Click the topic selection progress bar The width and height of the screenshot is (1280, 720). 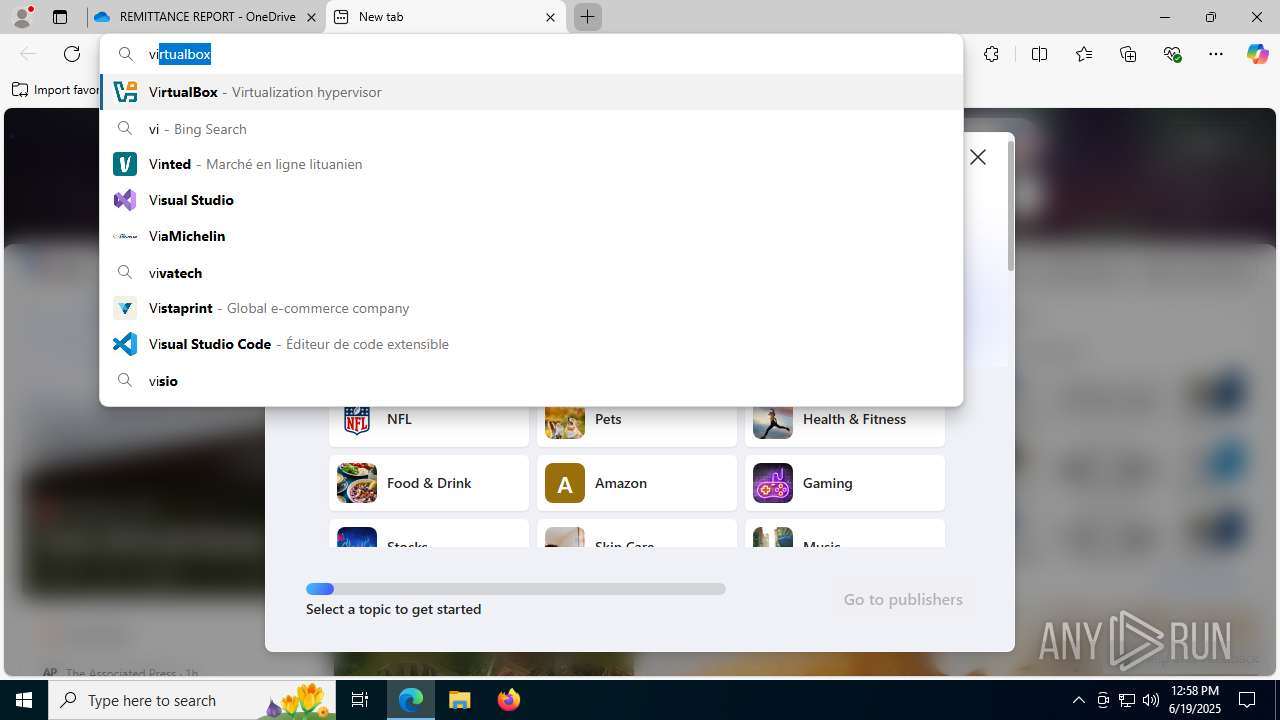pos(516,589)
